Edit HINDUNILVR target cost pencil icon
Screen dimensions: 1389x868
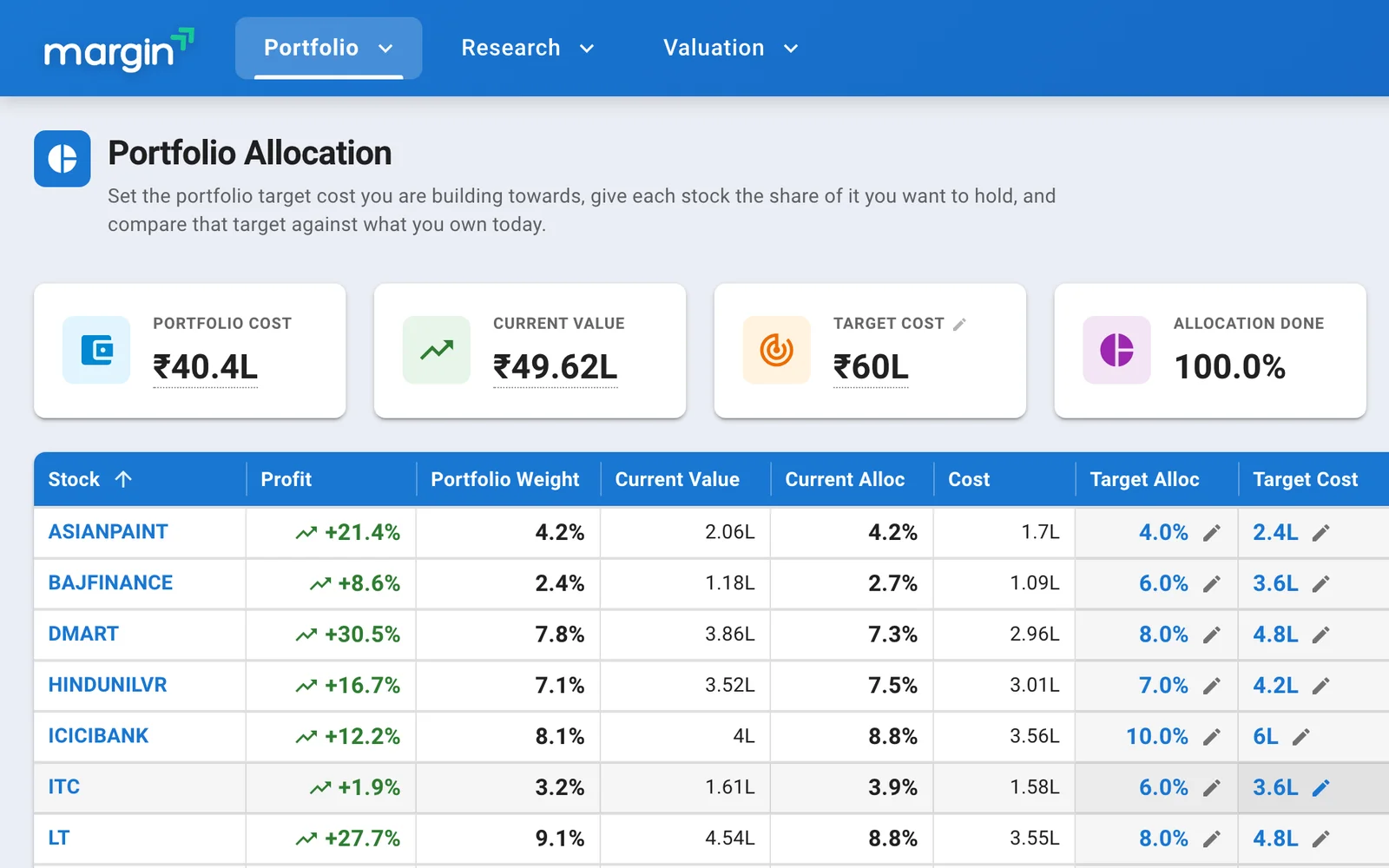point(1320,687)
